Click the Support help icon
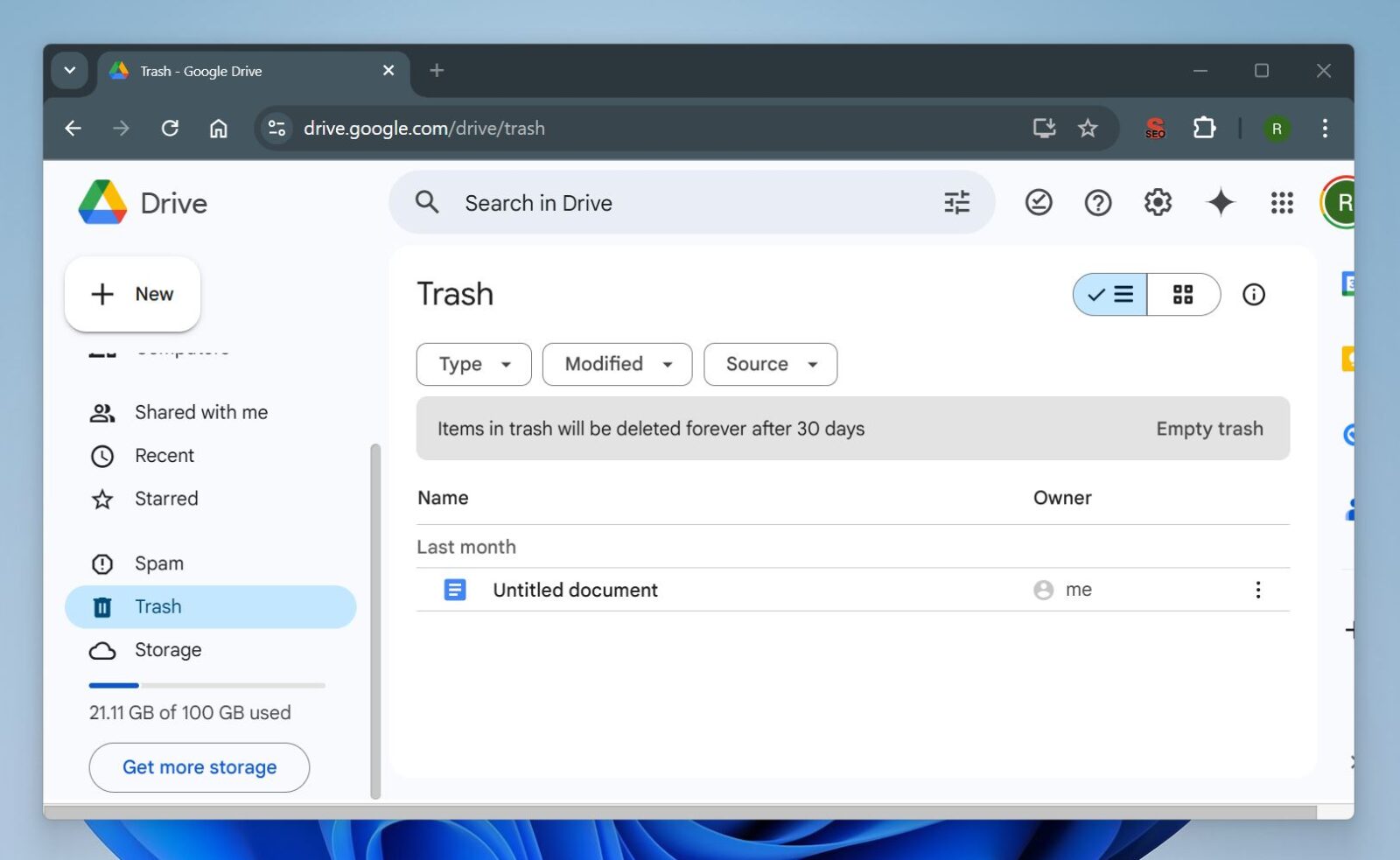Image resolution: width=1400 pixels, height=860 pixels. click(x=1097, y=202)
